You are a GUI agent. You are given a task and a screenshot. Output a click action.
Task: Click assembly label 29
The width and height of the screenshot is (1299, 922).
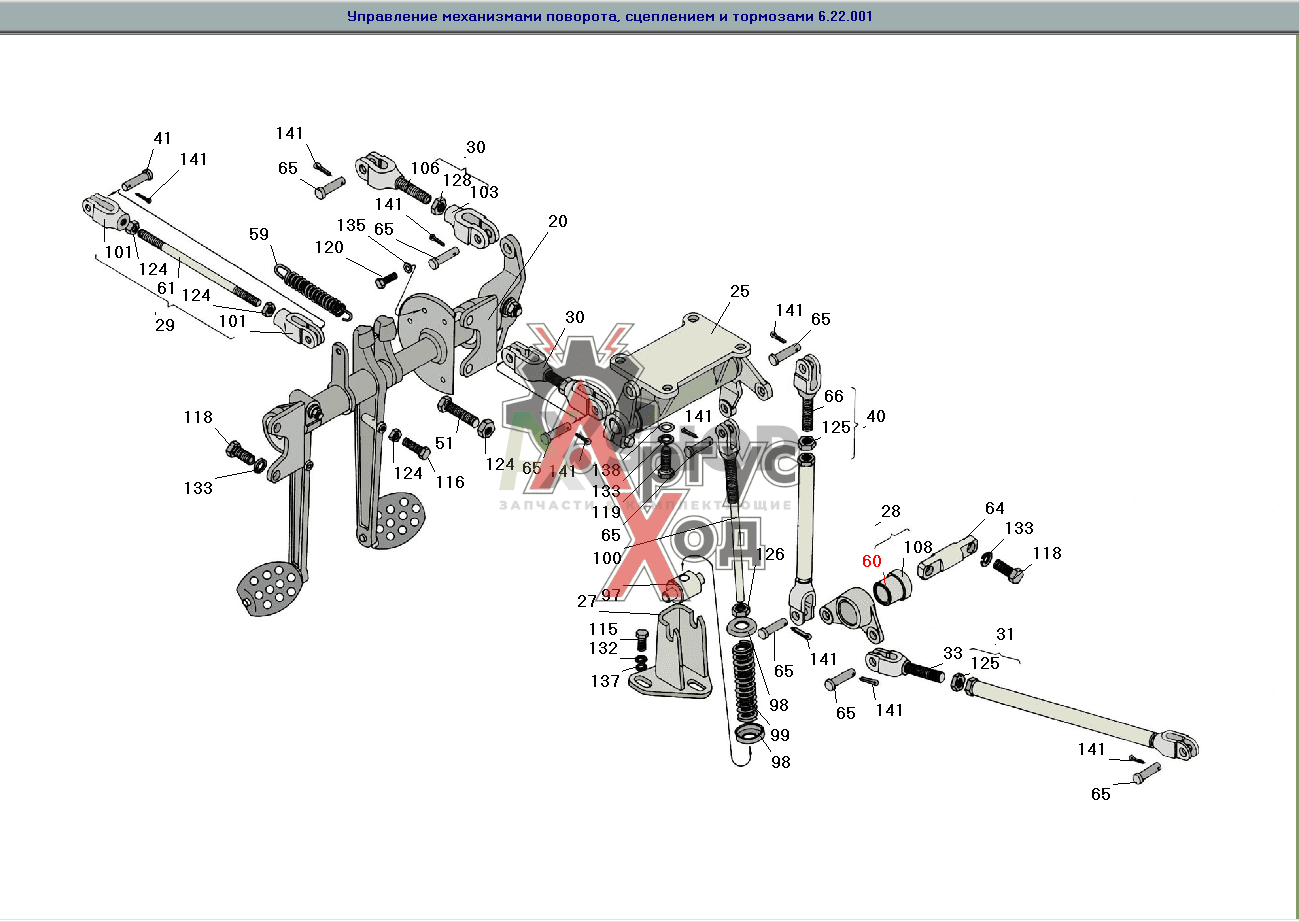pyautogui.click(x=165, y=327)
